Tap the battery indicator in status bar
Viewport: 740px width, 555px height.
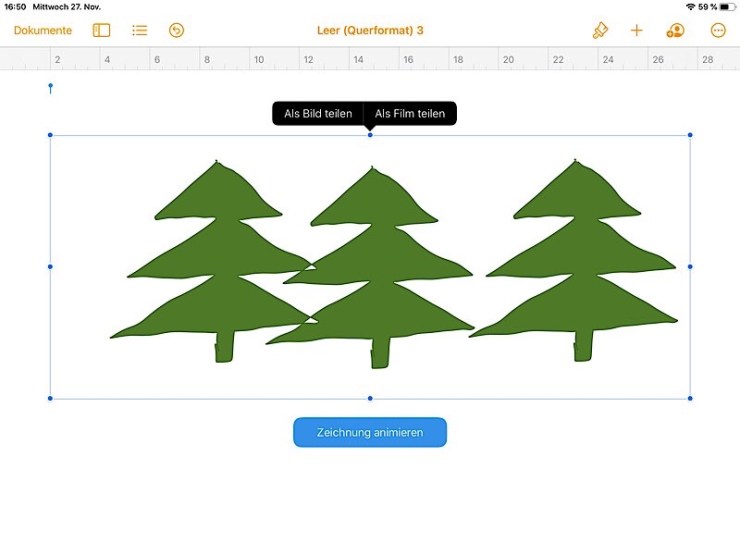(x=727, y=6)
